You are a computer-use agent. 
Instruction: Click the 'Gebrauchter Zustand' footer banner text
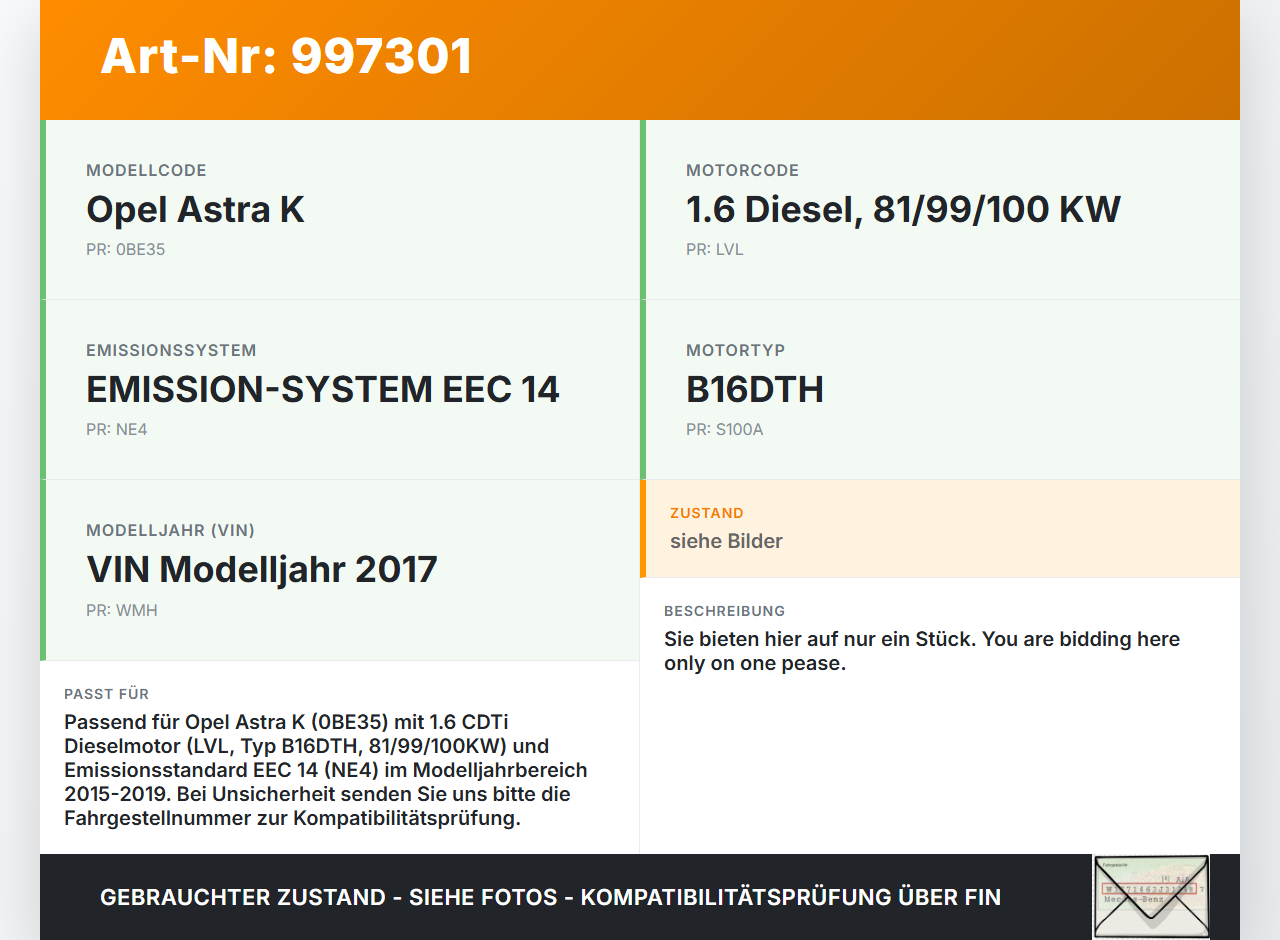coord(550,897)
